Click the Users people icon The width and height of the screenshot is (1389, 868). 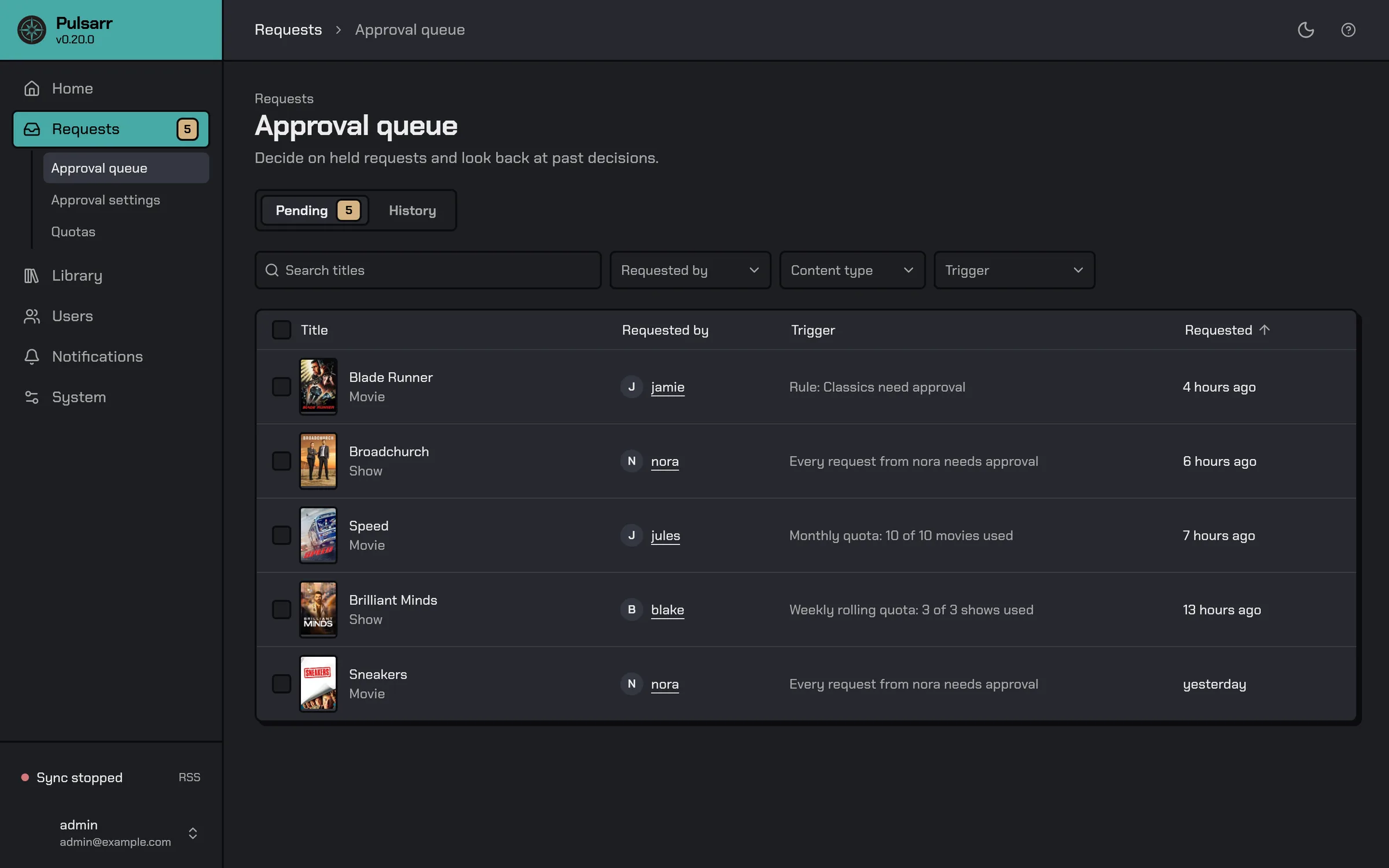click(32, 316)
